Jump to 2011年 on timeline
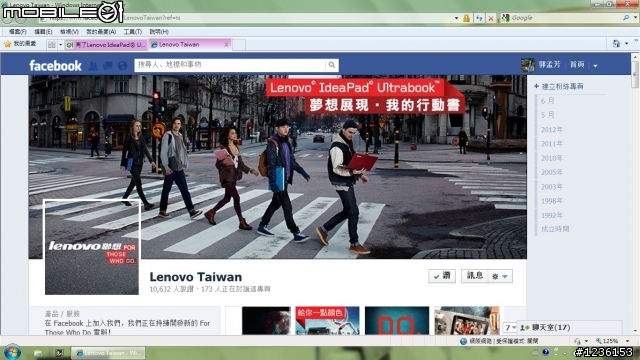The image size is (640, 360). pyautogui.click(x=552, y=144)
